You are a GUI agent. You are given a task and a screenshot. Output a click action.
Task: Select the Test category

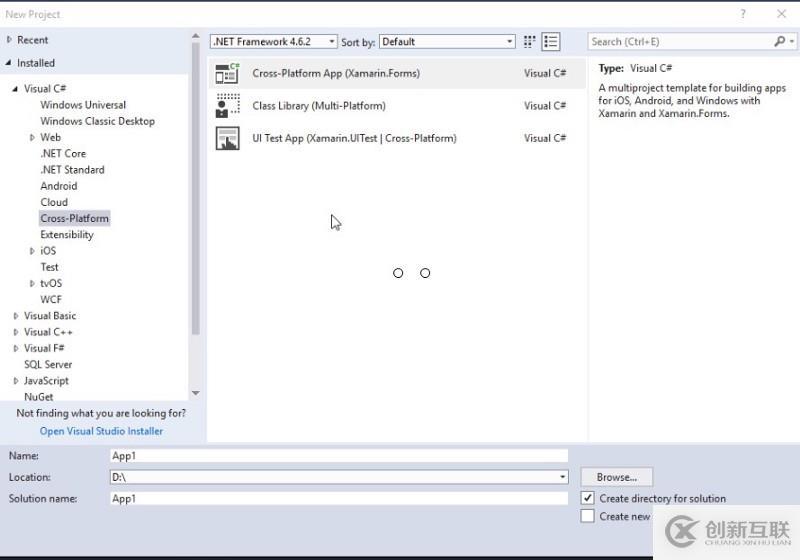[x=49, y=267]
